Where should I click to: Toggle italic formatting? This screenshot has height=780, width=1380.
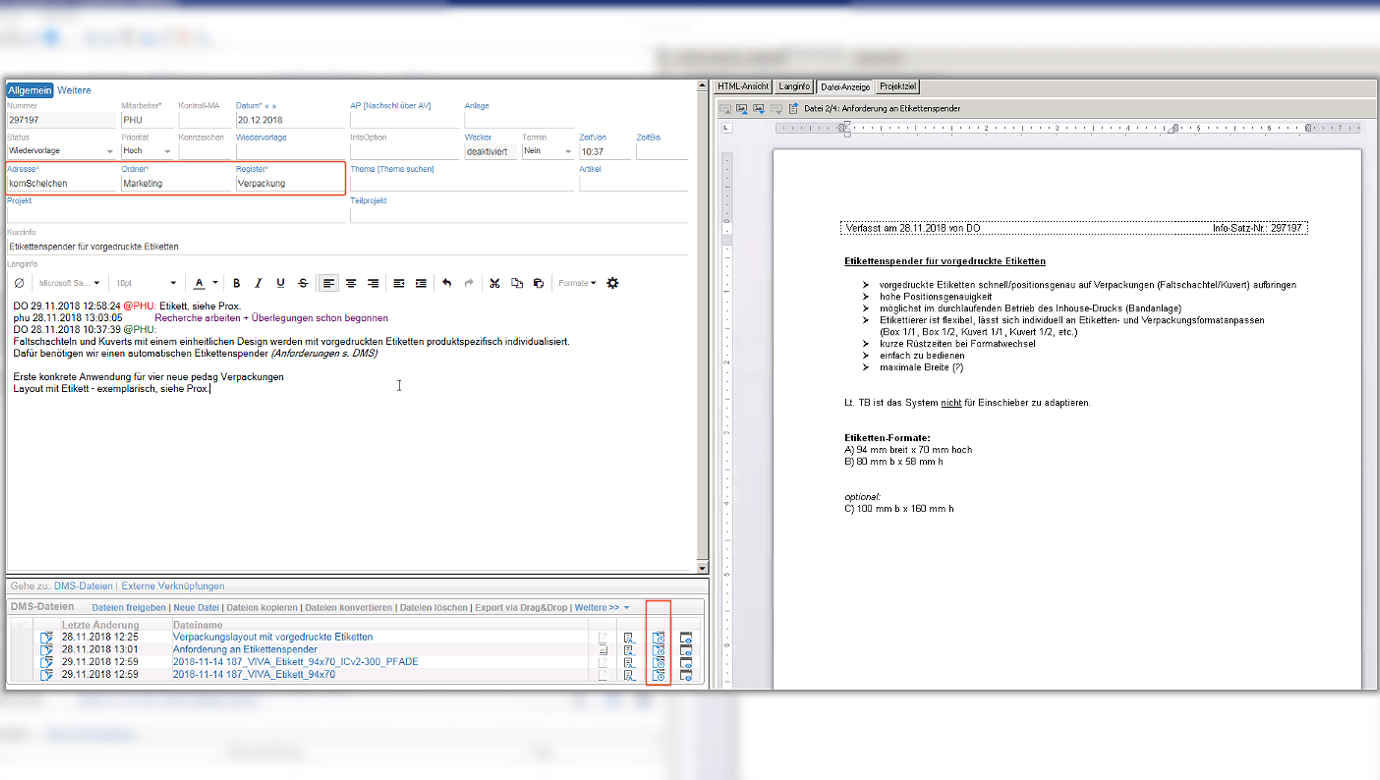pyautogui.click(x=259, y=283)
